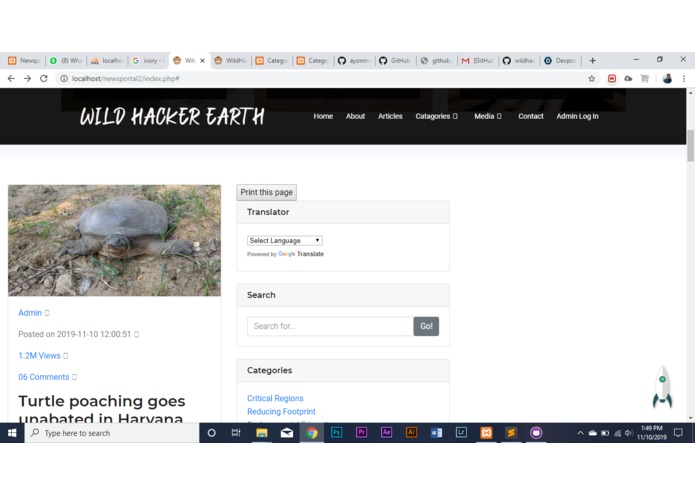Open the volume control in the tray
695x494 pixels.
[x=628, y=433]
